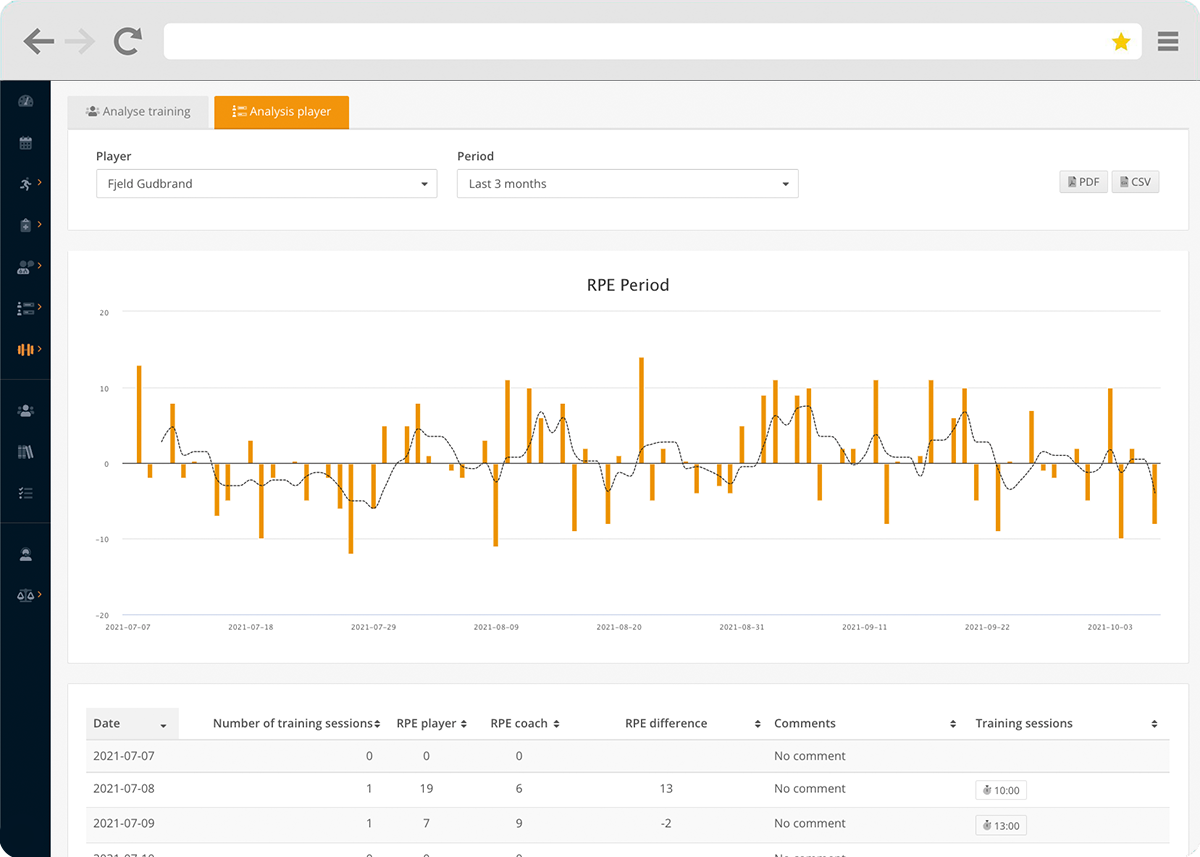Open the checklist tasks icon in sidebar
The image size is (1200, 857).
point(26,493)
